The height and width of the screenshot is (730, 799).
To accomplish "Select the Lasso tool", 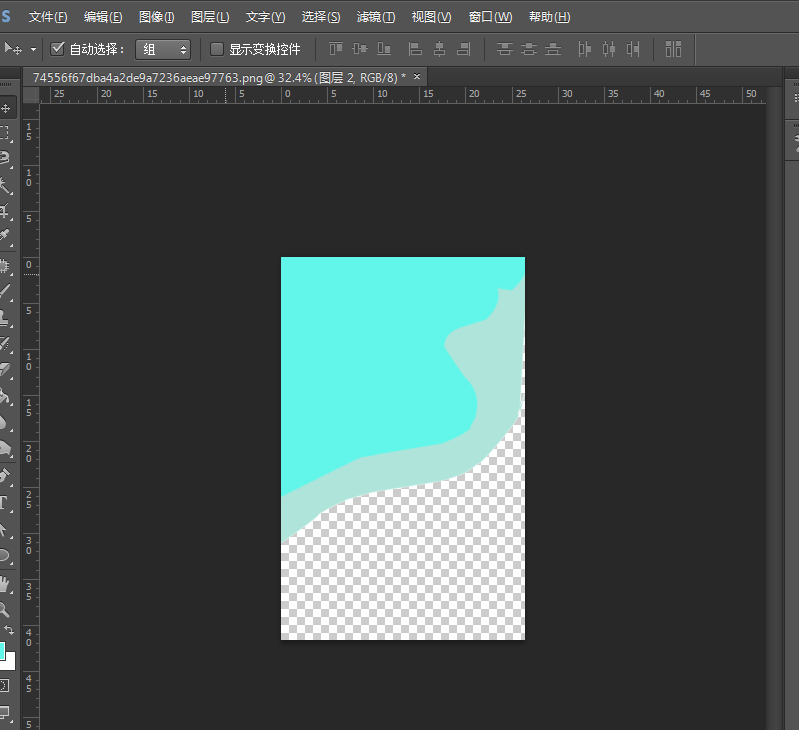I will click(x=5, y=158).
